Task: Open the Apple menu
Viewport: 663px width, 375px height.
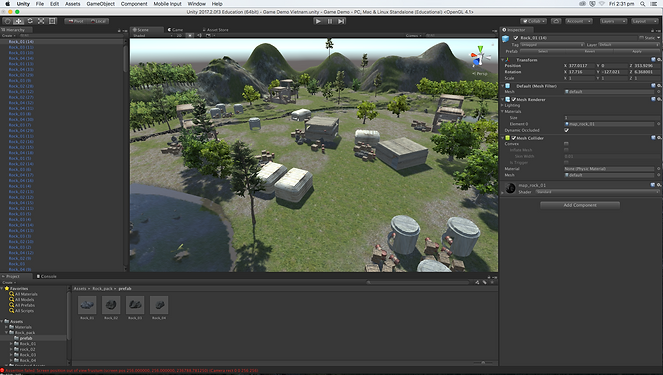Action: [x=8, y=4]
